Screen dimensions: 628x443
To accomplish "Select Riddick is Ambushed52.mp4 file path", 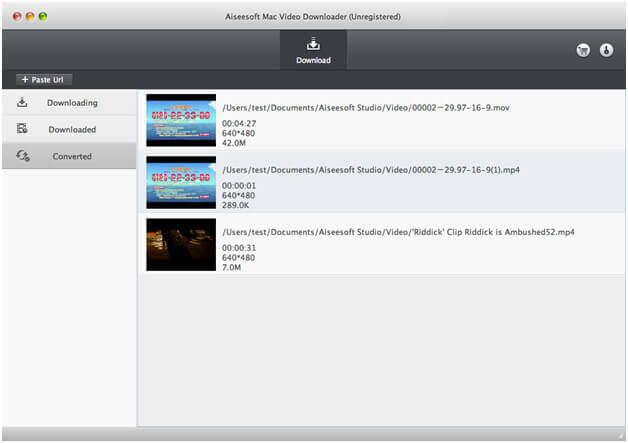I will click(x=398, y=232).
